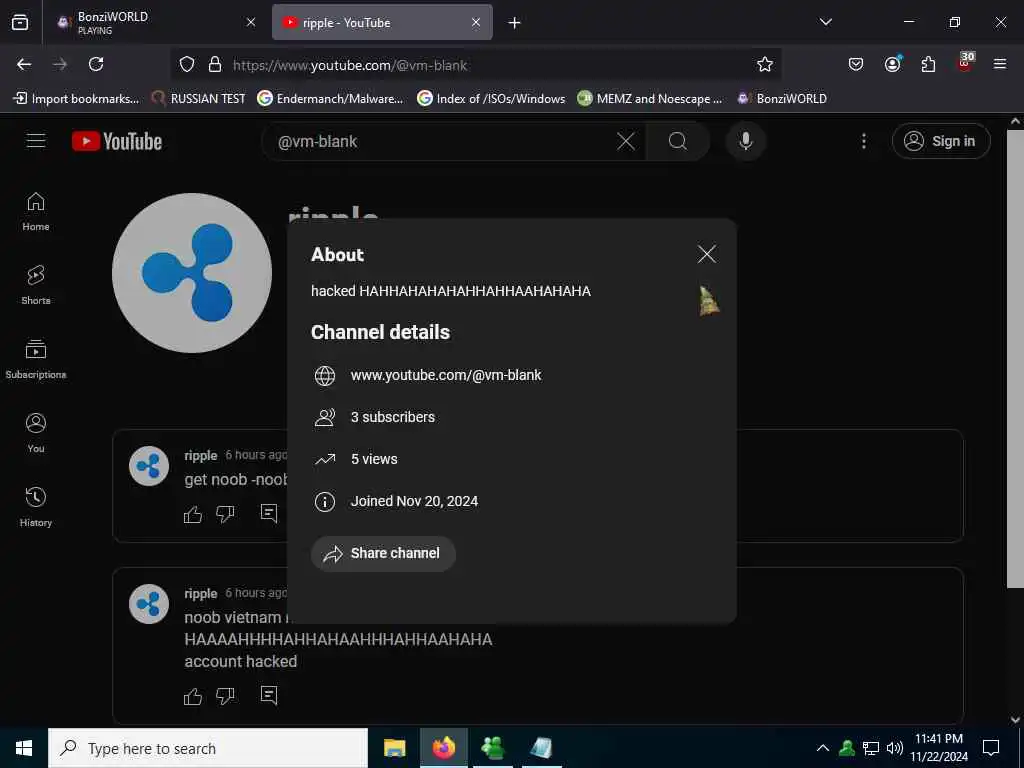Open History in sidebar
This screenshot has height=768, width=1024.
(36, 507)
